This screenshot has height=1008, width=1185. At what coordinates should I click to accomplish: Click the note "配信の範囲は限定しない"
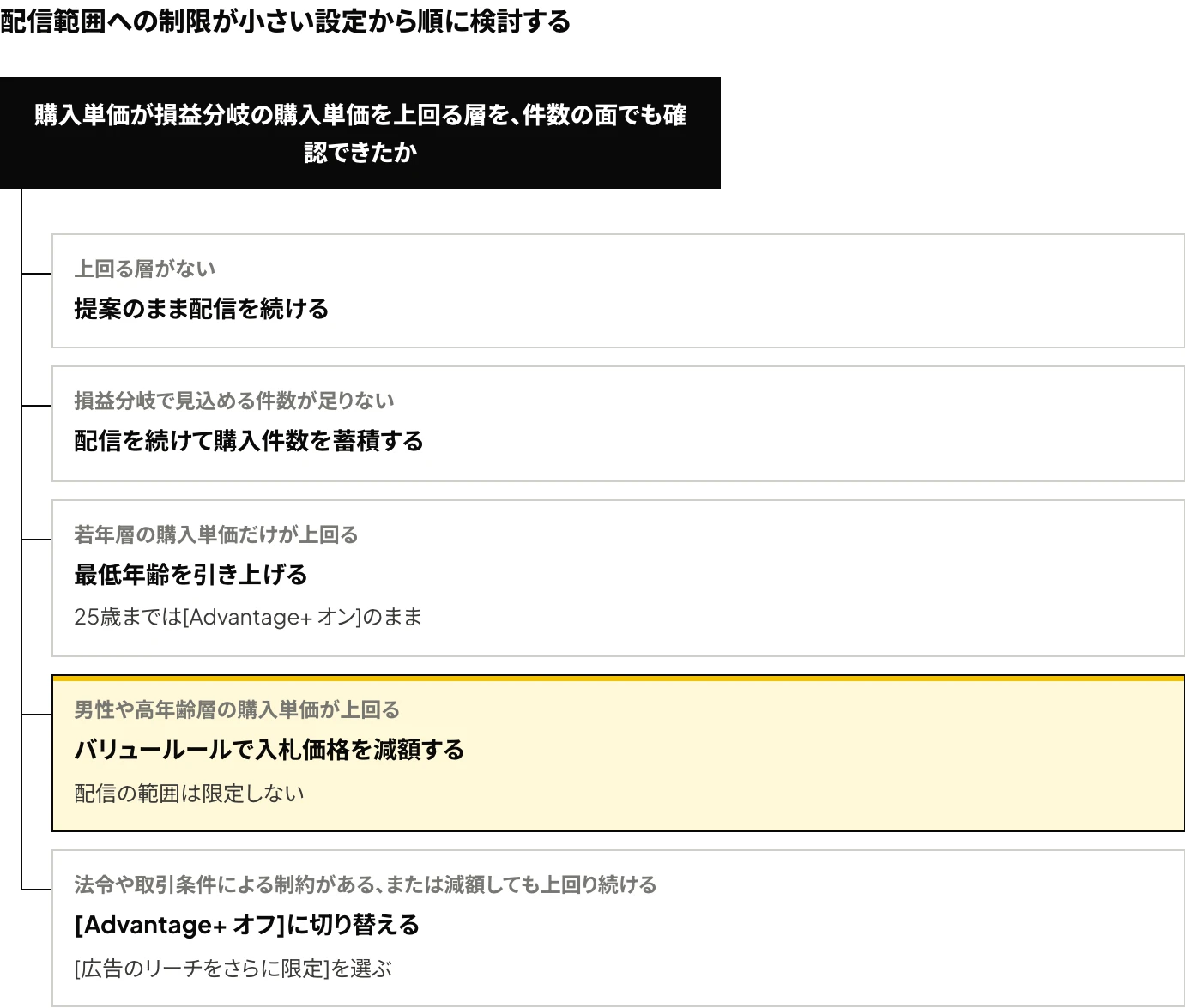pos(189,793)
